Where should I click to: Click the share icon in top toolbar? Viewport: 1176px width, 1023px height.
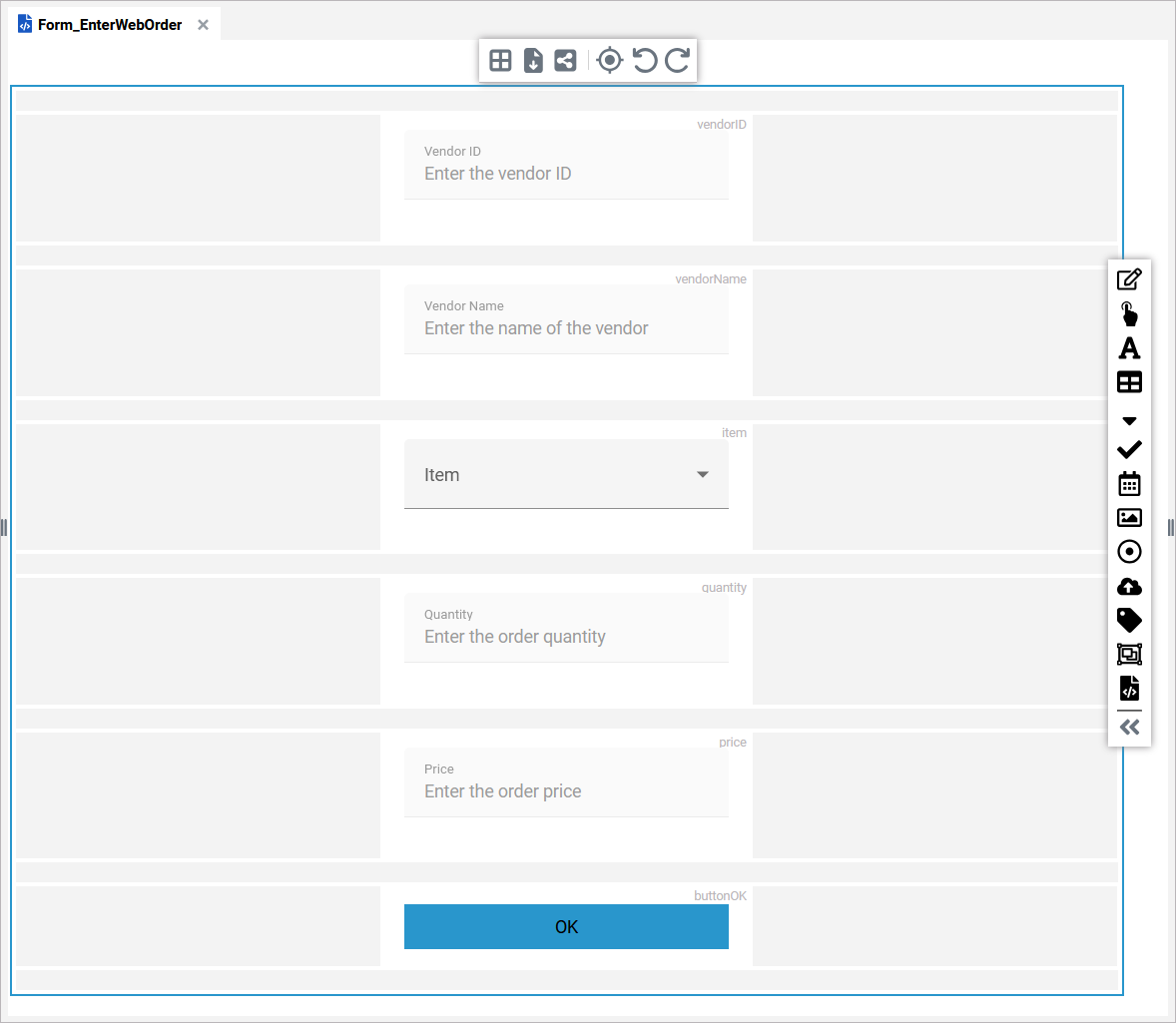[565, 60]
